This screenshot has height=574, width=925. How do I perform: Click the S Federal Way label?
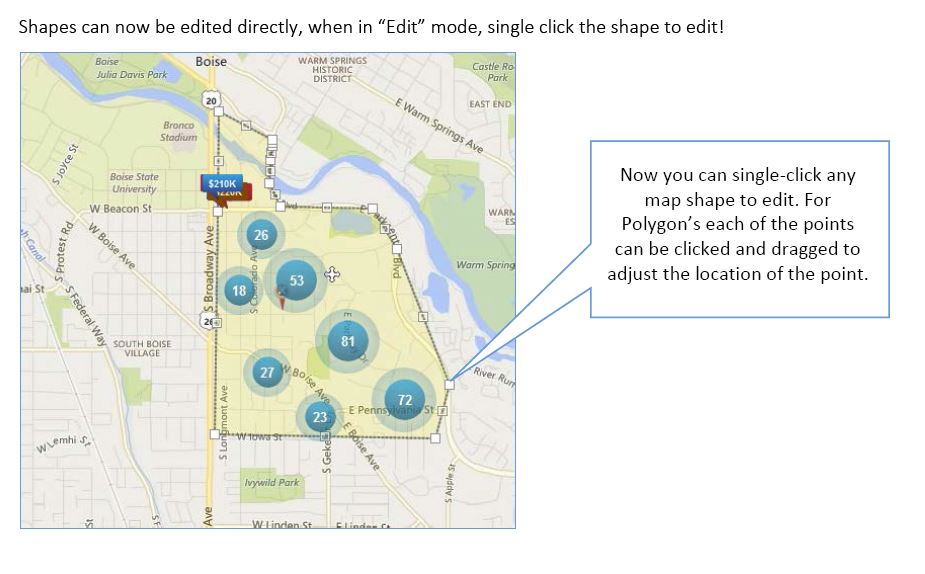(x=86, y=316)
